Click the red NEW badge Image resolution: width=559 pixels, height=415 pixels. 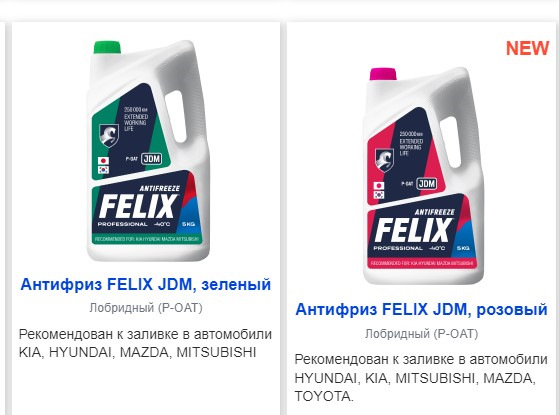(527, 48)
